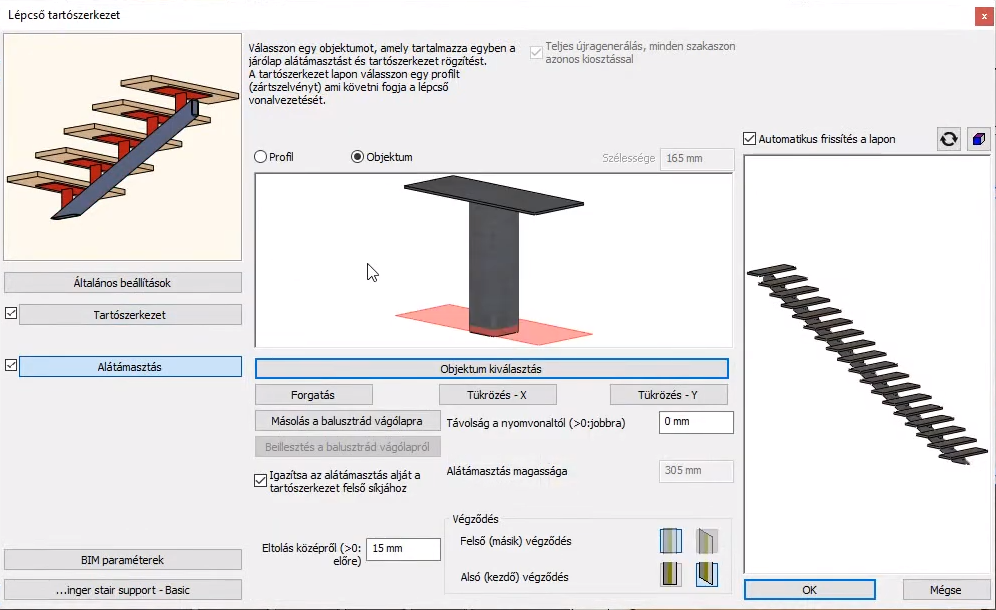Toggle Igazítsa az alátámasztás alját checkbox

coord(260,480)
